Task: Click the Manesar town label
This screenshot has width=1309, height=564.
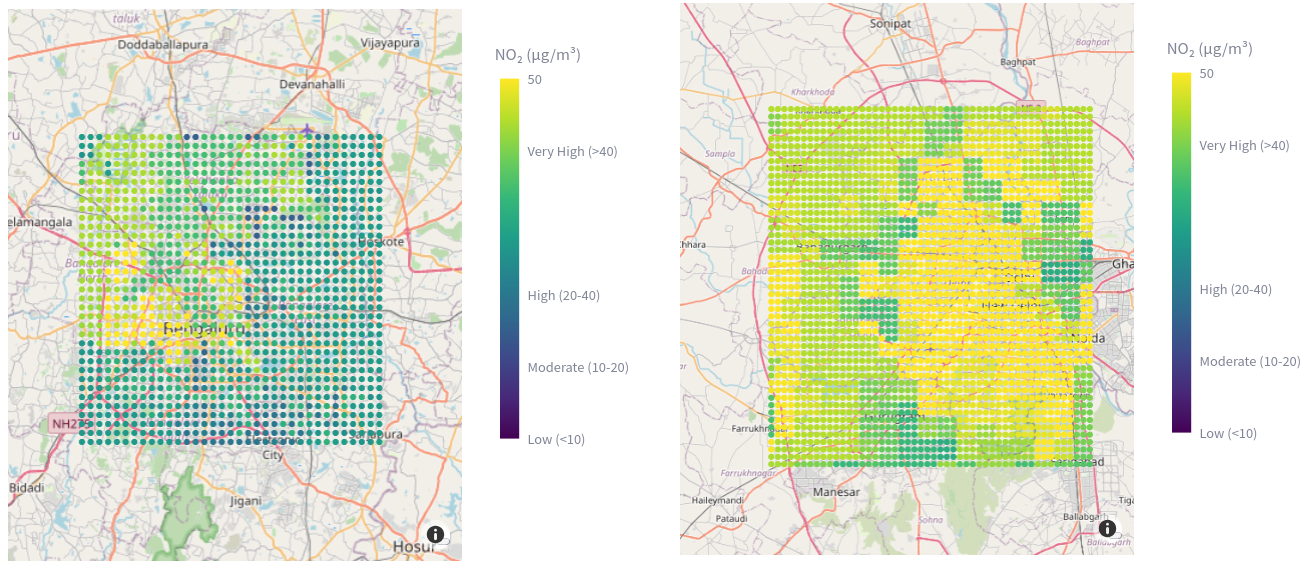Action: coord(837,493)
